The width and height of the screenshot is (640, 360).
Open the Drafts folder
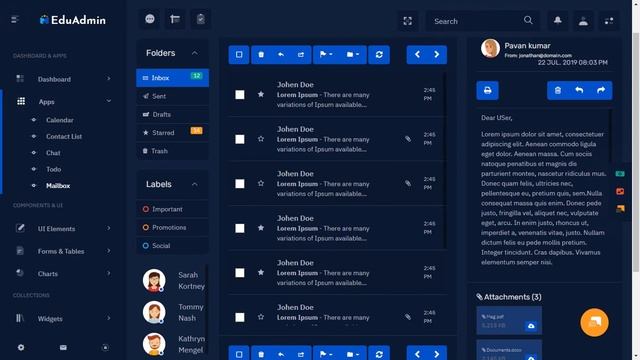click(172, 114)
